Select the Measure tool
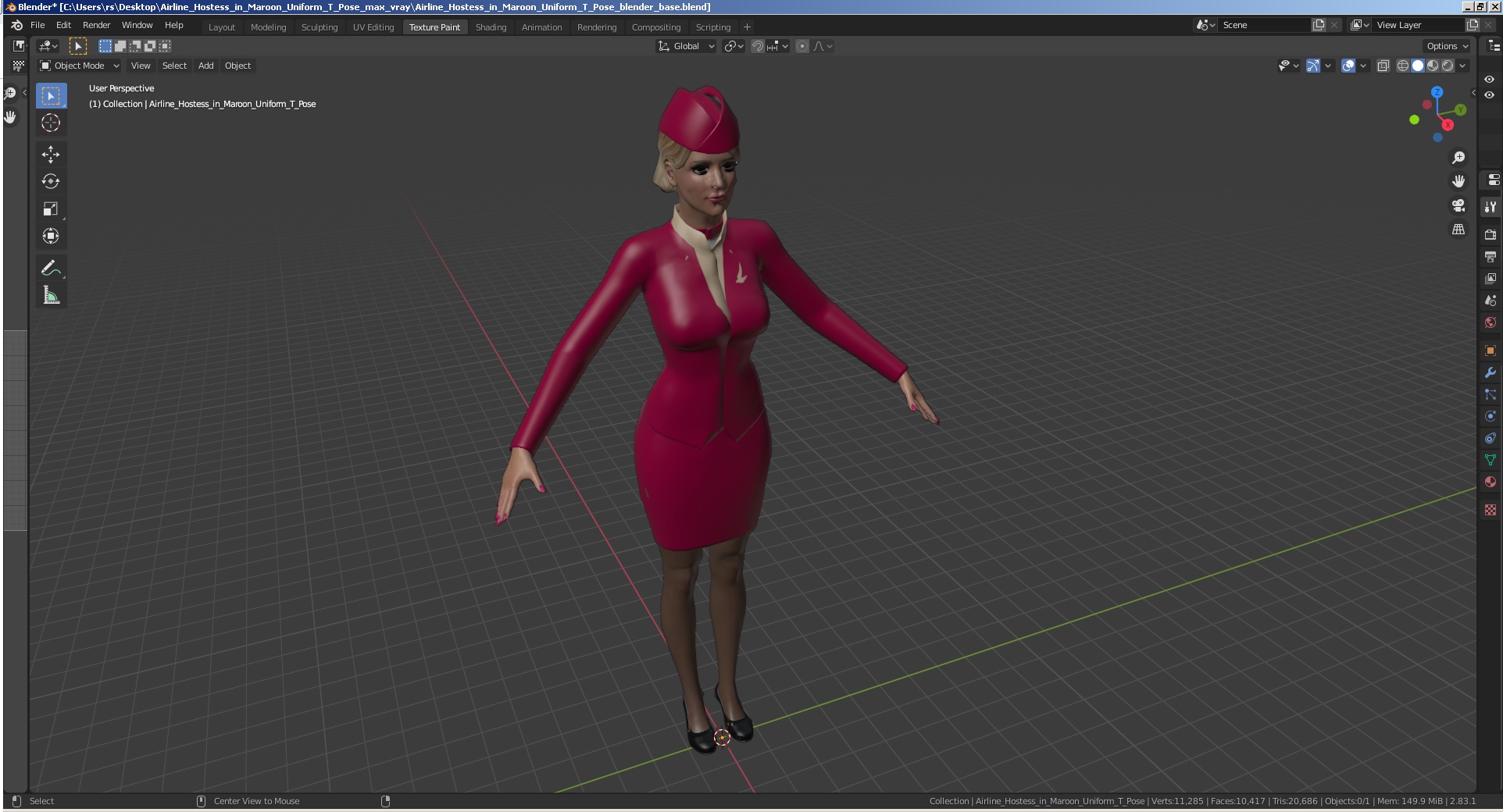1503x812 pixels. click(51, 295)
